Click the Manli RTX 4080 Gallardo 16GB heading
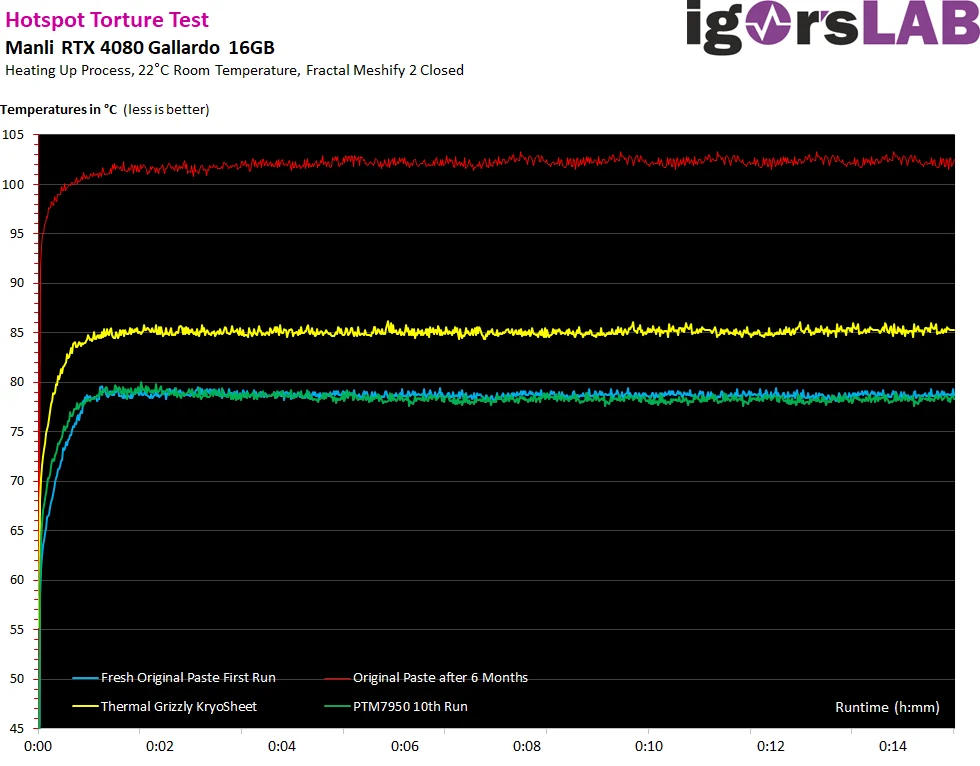The height and width of the screenshot is (766, 980). 140,47
